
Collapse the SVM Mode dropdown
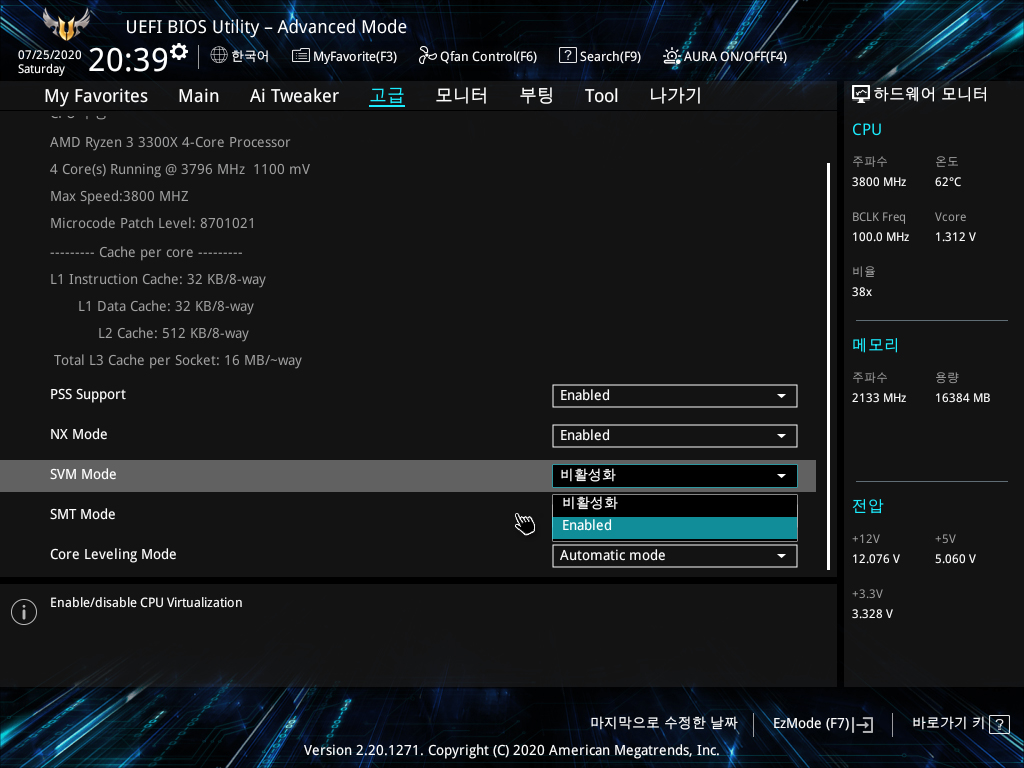point(675,475)
